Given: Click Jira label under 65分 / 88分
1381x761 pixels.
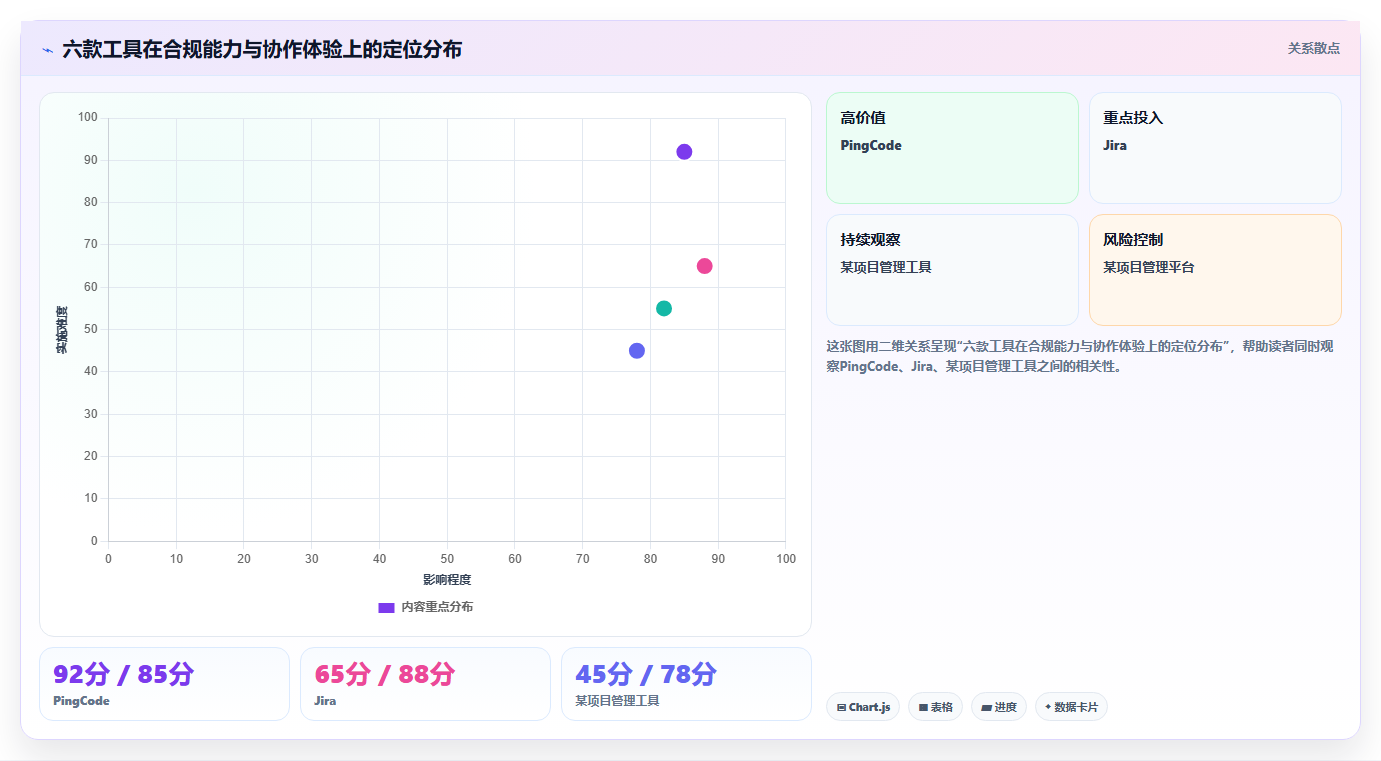Looking at the screenshot, I should (325, 701).
